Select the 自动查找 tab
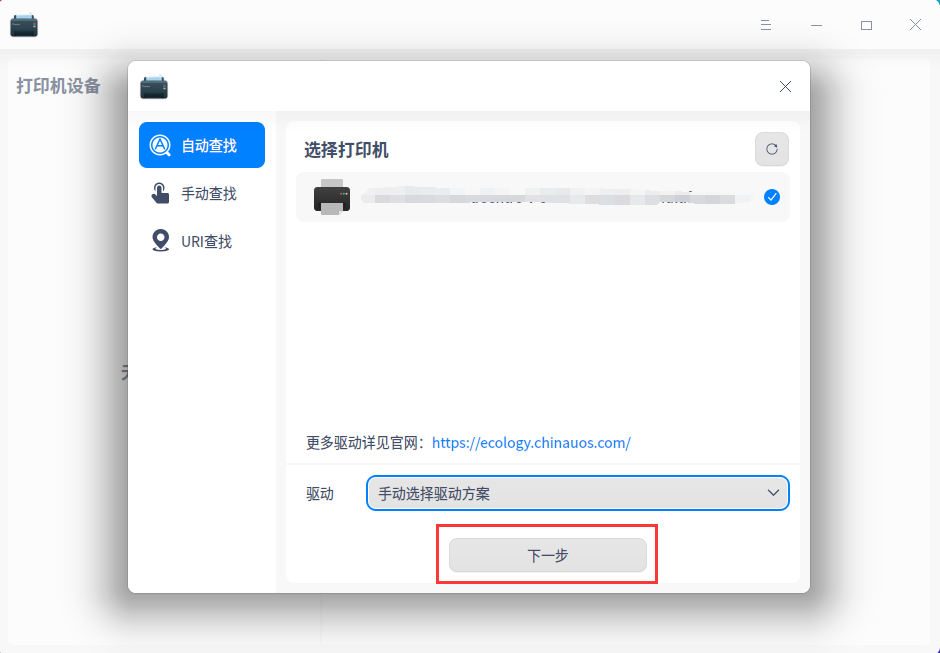Screen dimensions: 940x653 201,145
